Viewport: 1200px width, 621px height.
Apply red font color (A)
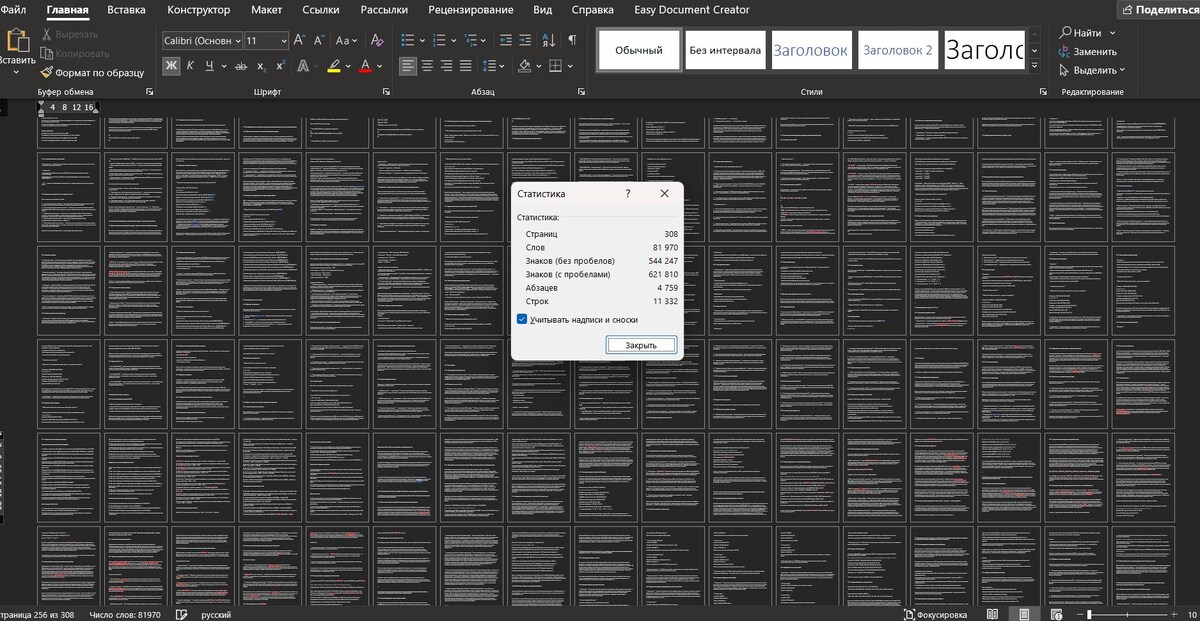pos(365,66)
